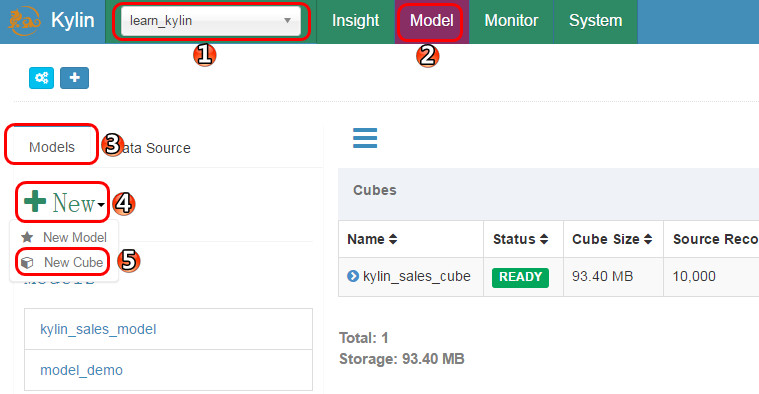This screenshot has width=759, height=394.
Task: Click the star icon beside New Model
Action: [x=27, y=237]
